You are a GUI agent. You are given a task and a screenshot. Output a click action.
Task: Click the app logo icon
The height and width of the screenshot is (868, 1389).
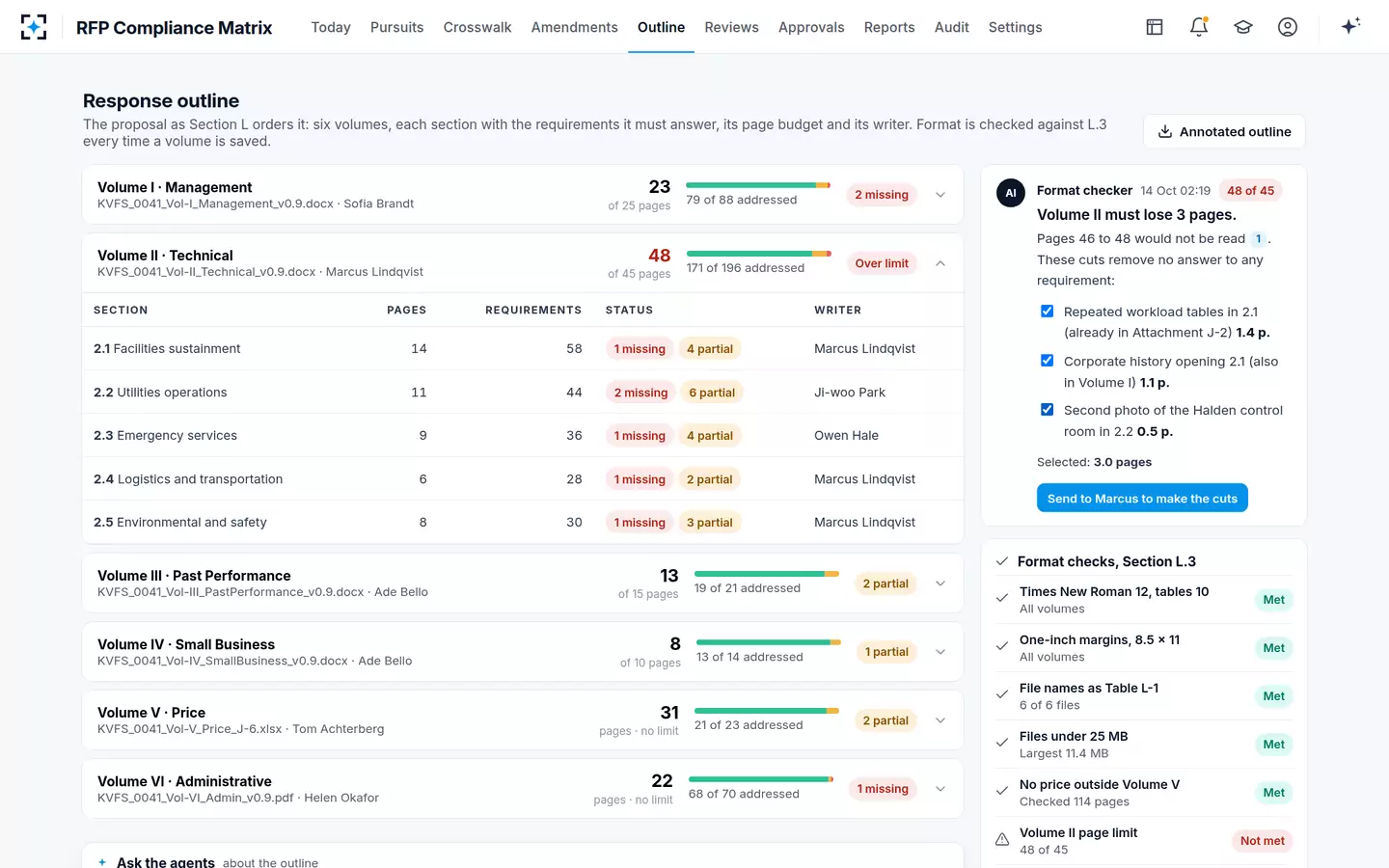coord(34,27)
